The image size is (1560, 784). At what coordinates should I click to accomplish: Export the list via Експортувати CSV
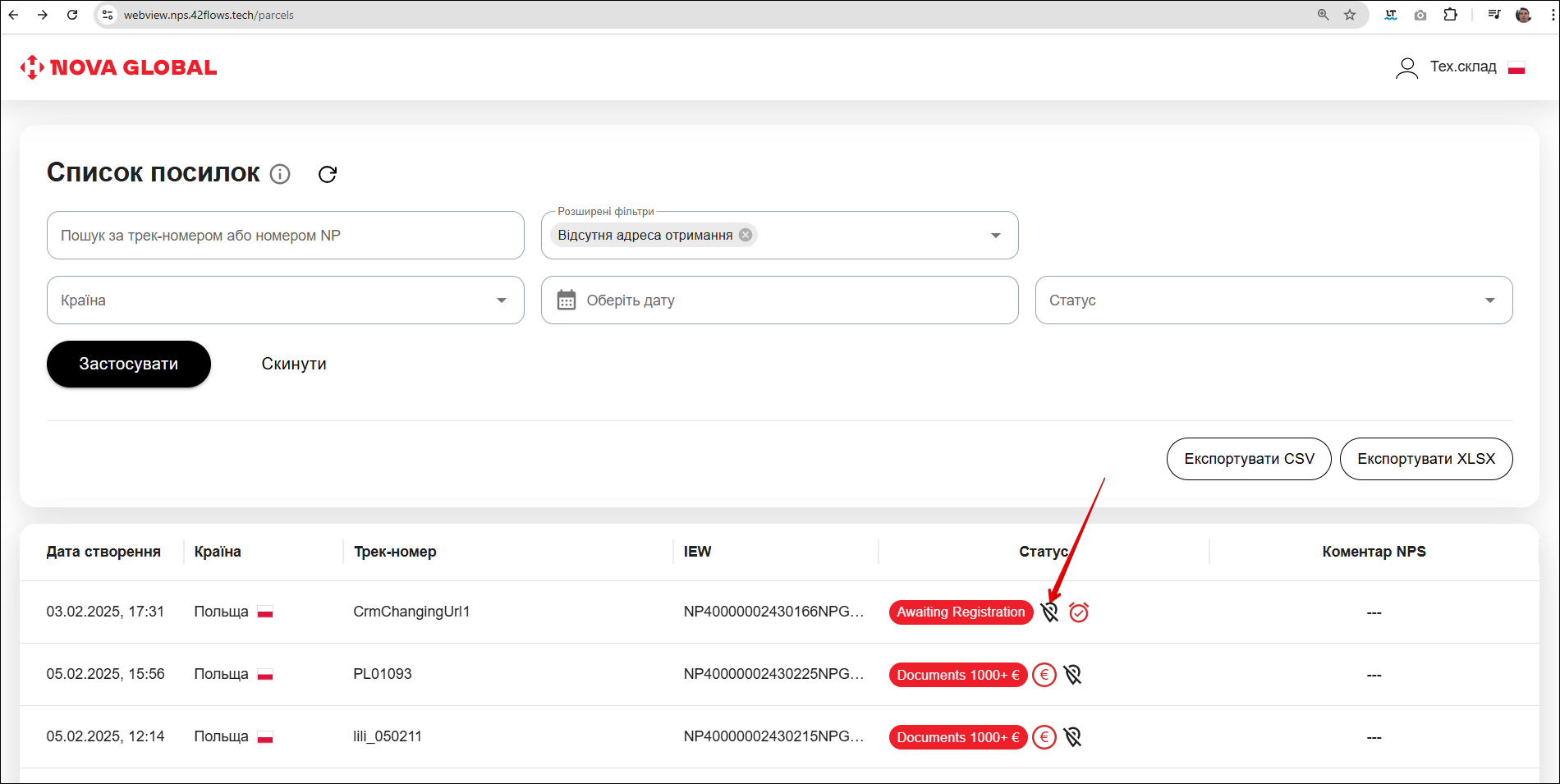(x=1248, y=459)
